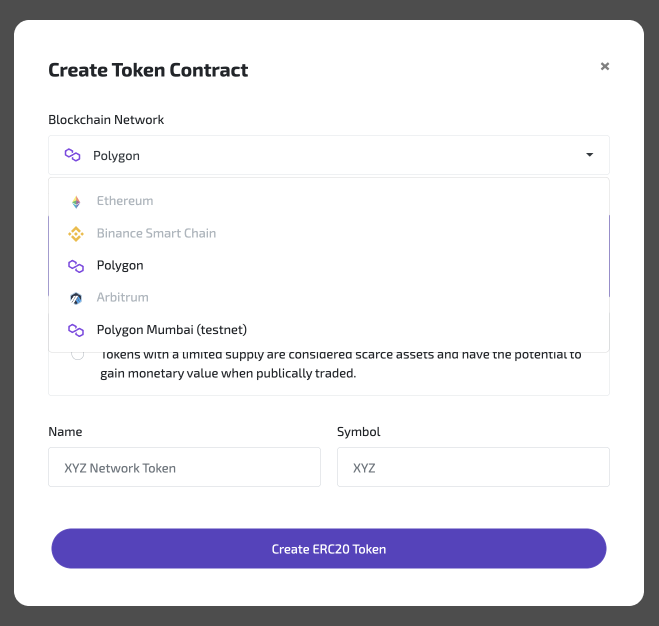Click the Ethereum logo icon
This screenshot has width=659, height=626.
pos(75,202)
